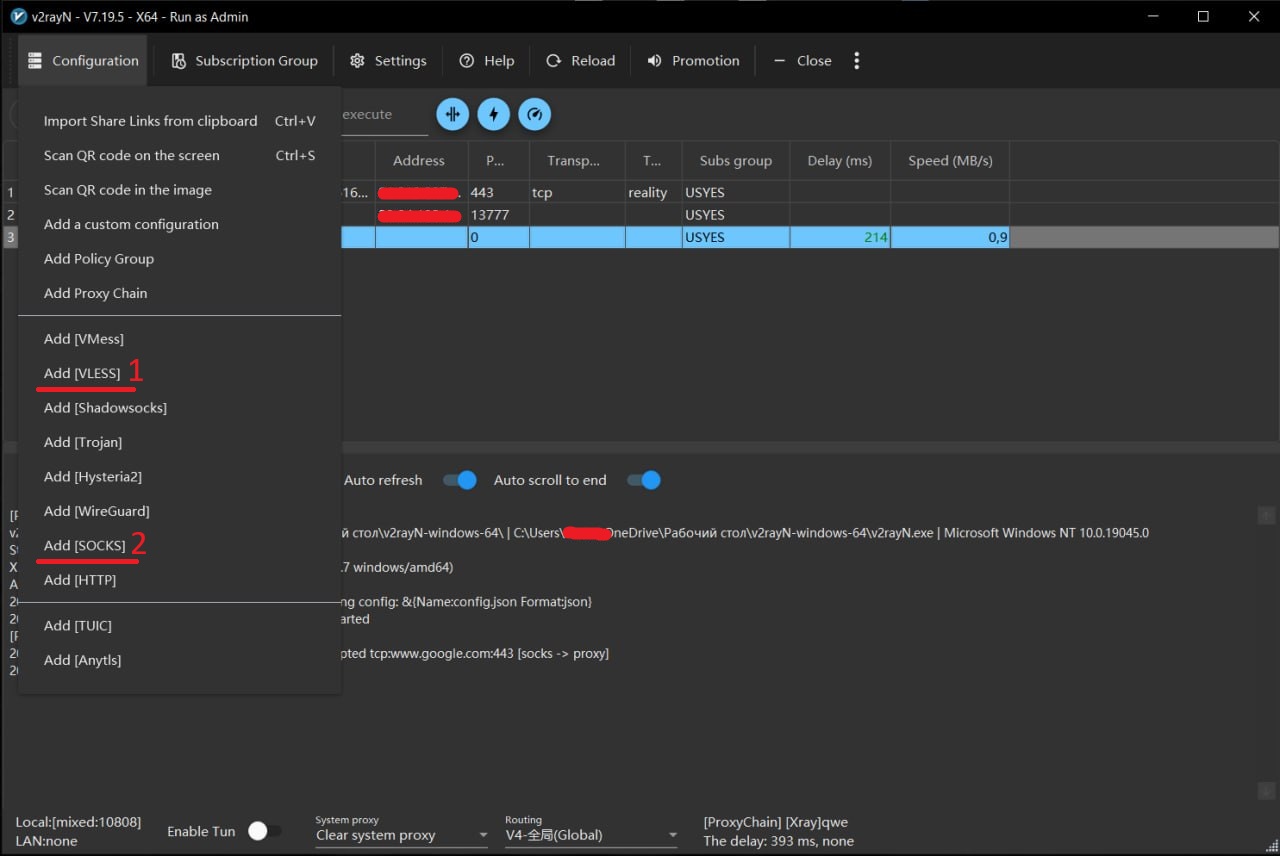
Task: Turn off Auto scroll to end
Action: [x=644, y=480]
